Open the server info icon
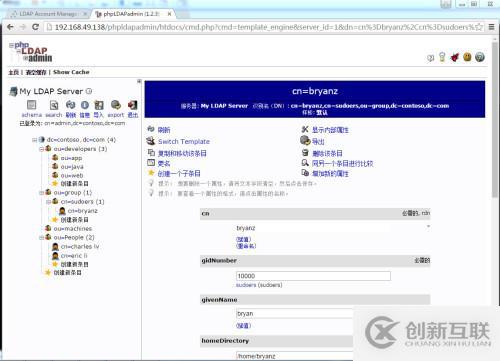Screen dimensions: 500x361 click(x=85, y=105)
